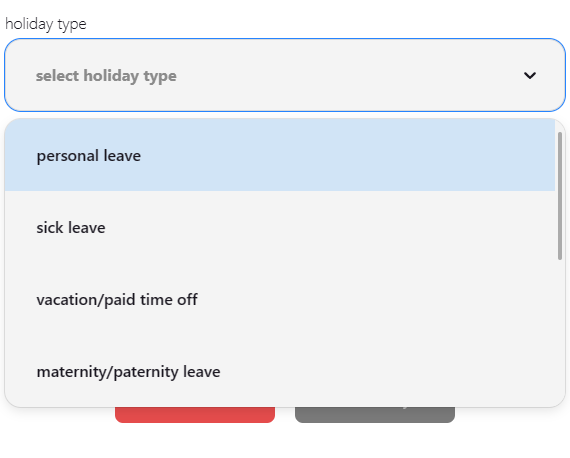Click the options list scrollbar thumb

[560, 196]
